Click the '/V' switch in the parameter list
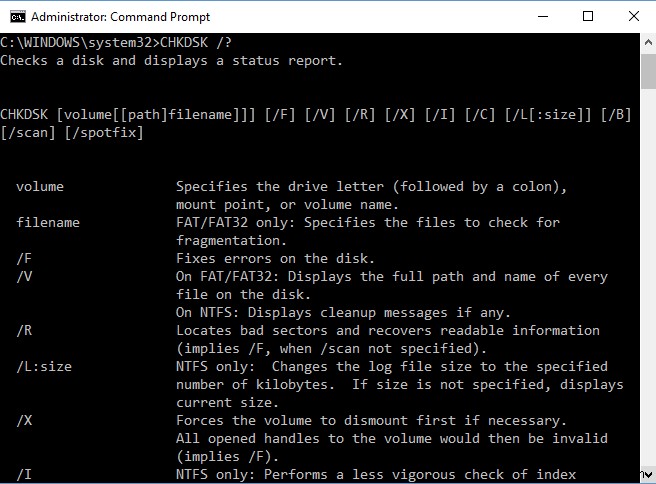Image resolution: width=656 pixels, height=484 pixels. point(24,276)
